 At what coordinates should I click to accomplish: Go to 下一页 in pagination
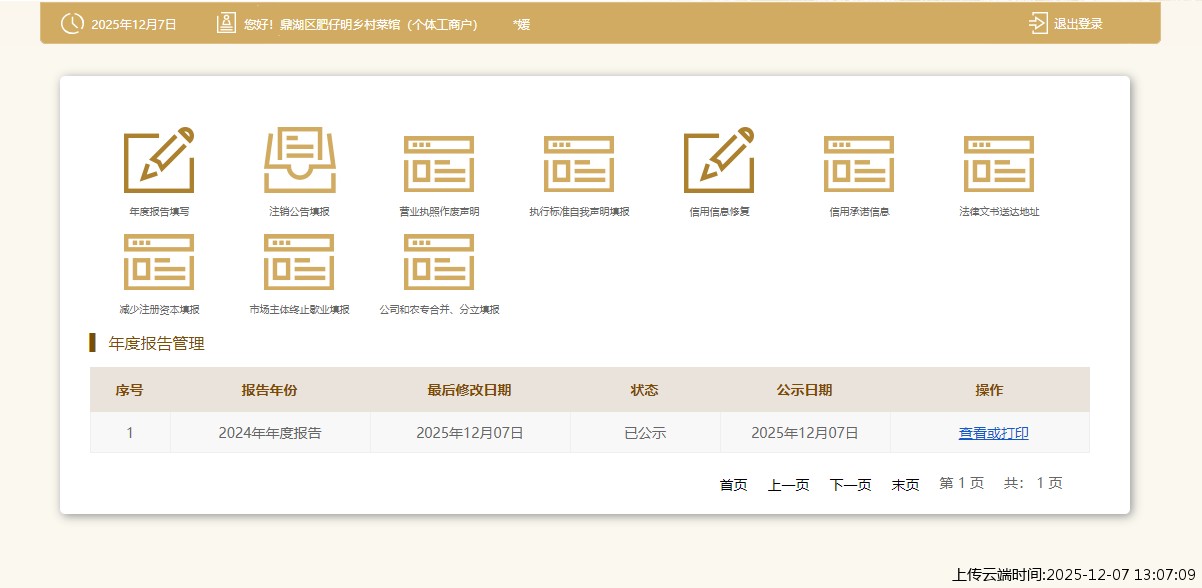[x=850, y=485]
